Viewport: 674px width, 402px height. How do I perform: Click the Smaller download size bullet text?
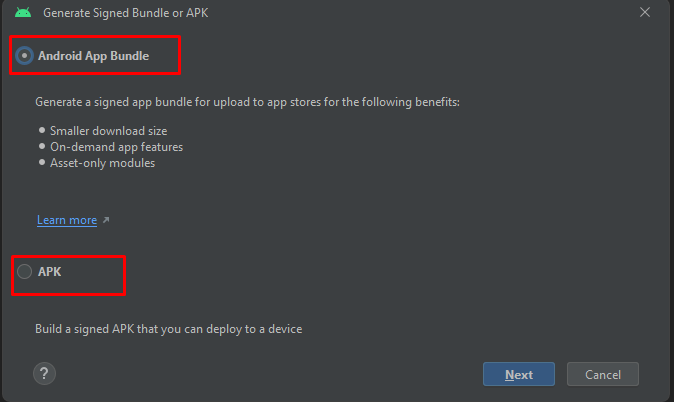click(x=109, y=131)
